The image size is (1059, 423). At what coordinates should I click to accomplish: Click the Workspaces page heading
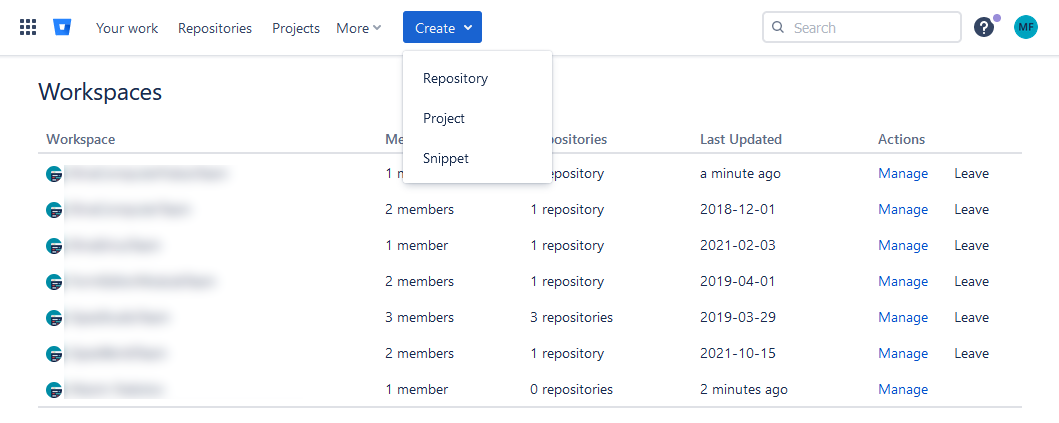point(100,91)
